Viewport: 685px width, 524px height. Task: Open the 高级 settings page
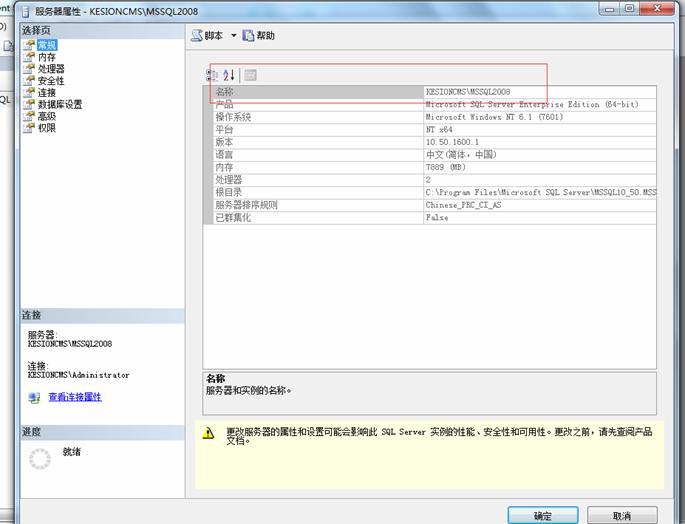pyautogui.click(x=47, y=116)
